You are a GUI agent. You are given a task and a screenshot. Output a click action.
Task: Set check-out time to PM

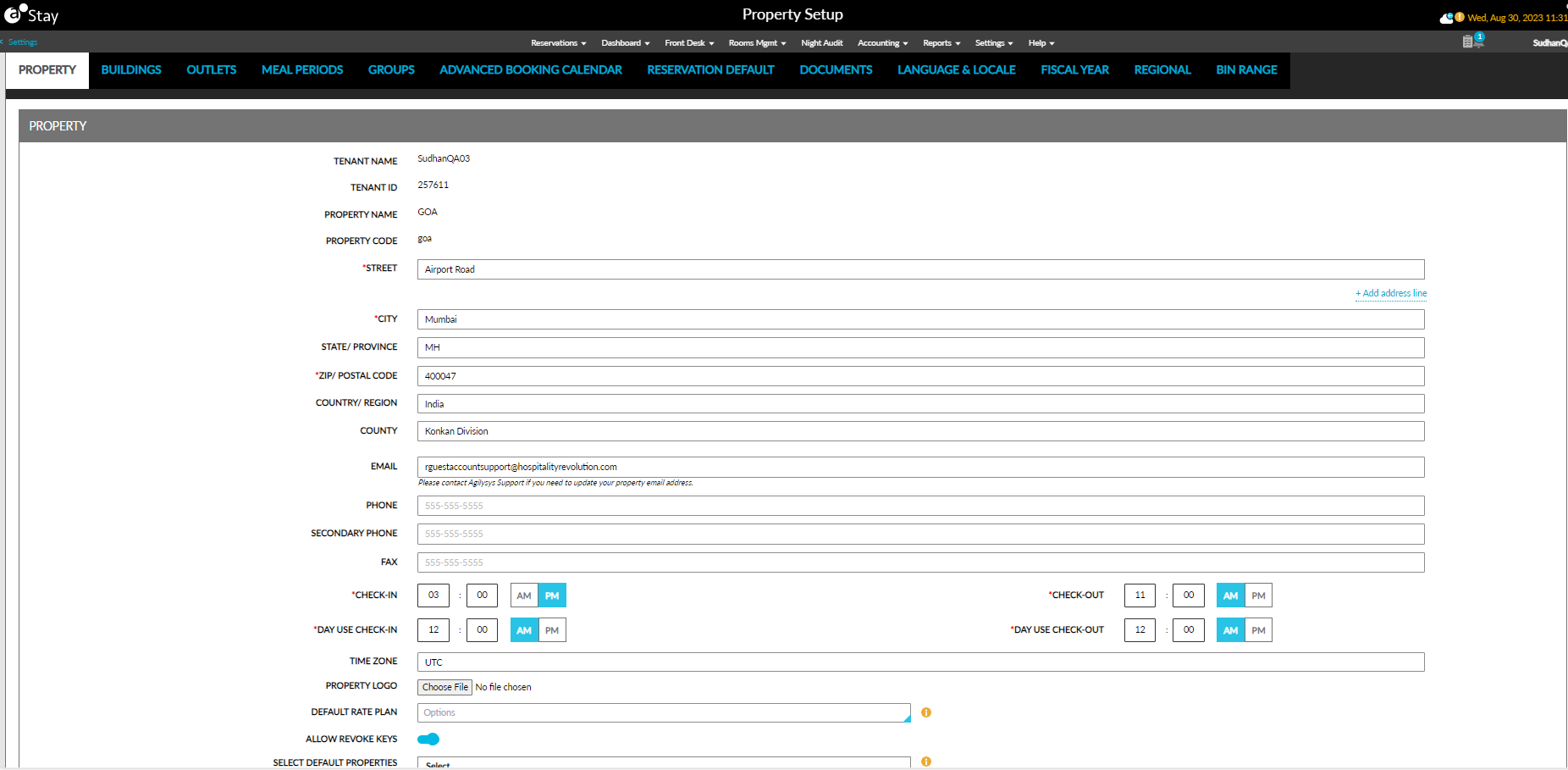(x=1258, y=596)
